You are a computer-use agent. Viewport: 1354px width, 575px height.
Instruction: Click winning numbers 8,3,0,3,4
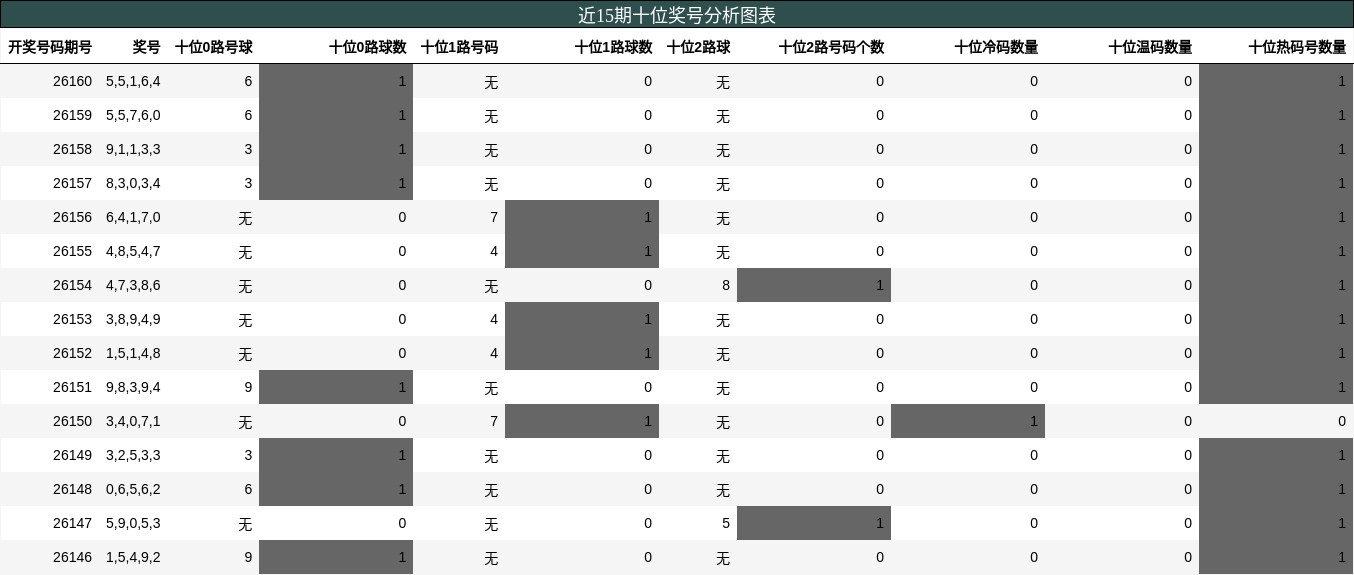point(133,183)
